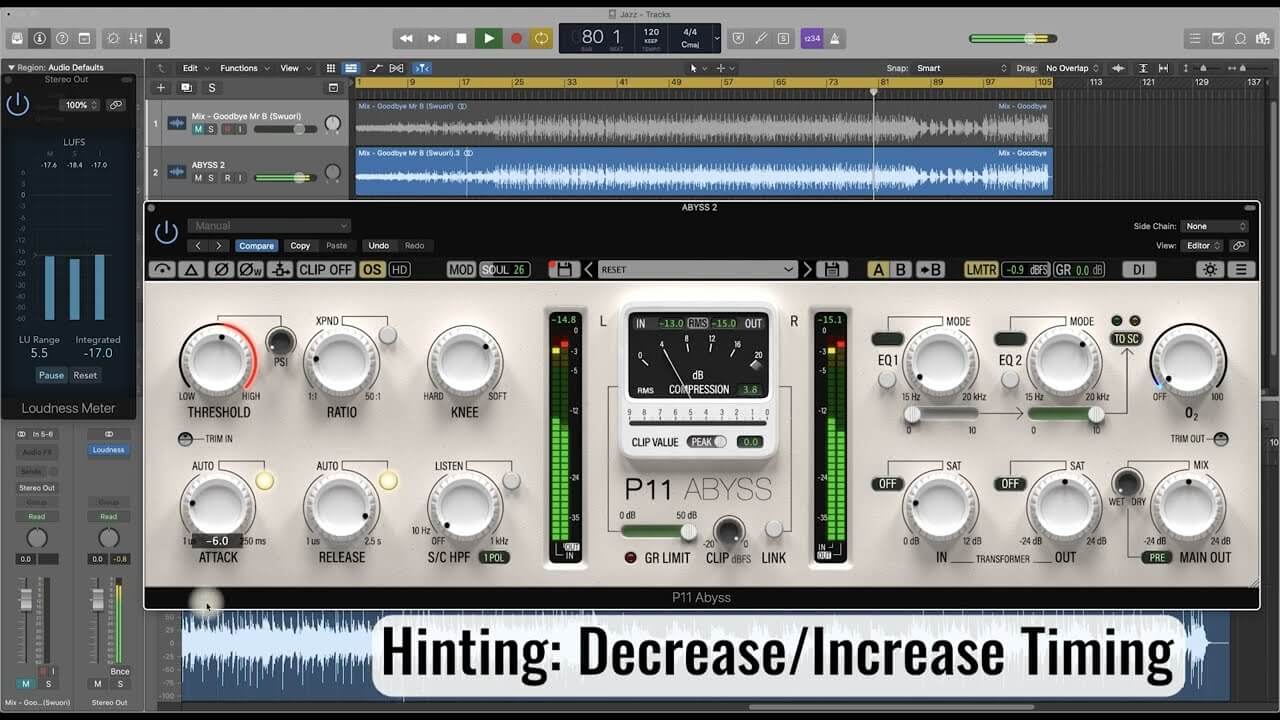Click the green Play button
This screenshot has width=1280, height=720.
coord(488,38)
